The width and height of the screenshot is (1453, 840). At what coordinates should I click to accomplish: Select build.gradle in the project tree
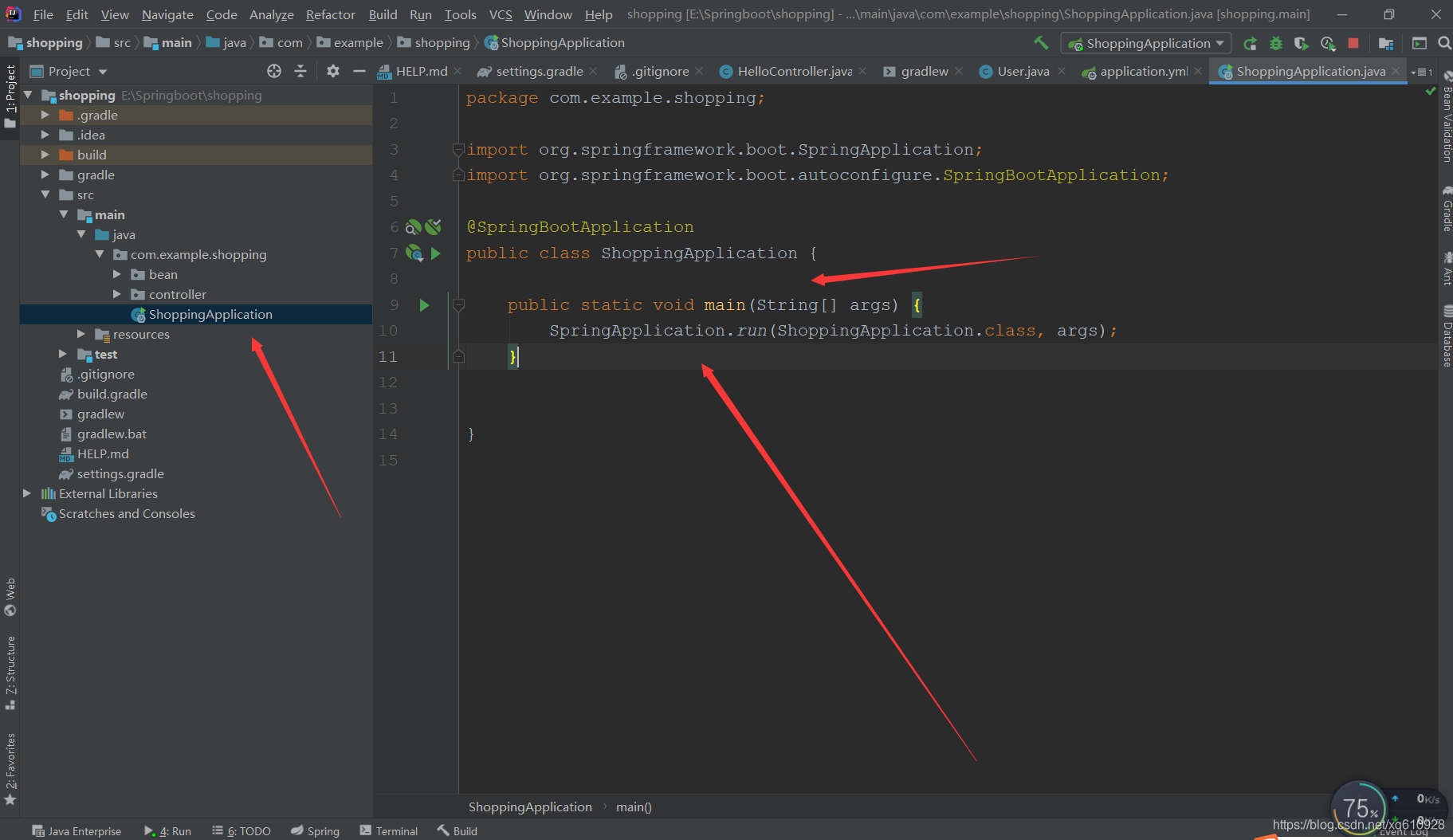112,394
